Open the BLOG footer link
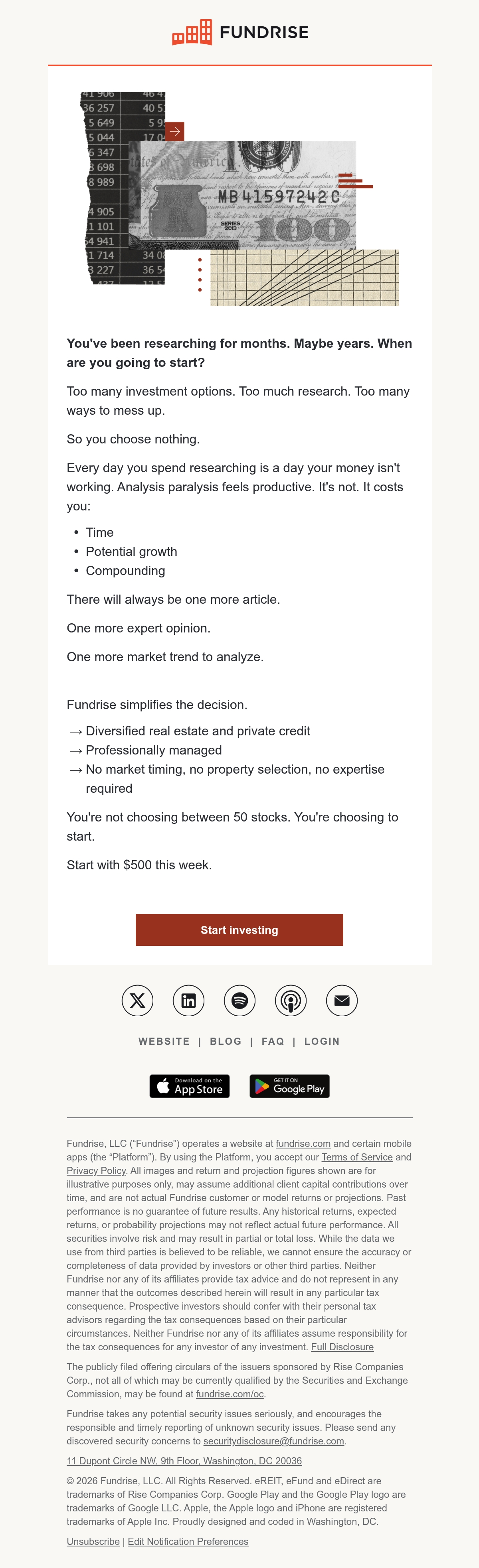 point(226,1042)
